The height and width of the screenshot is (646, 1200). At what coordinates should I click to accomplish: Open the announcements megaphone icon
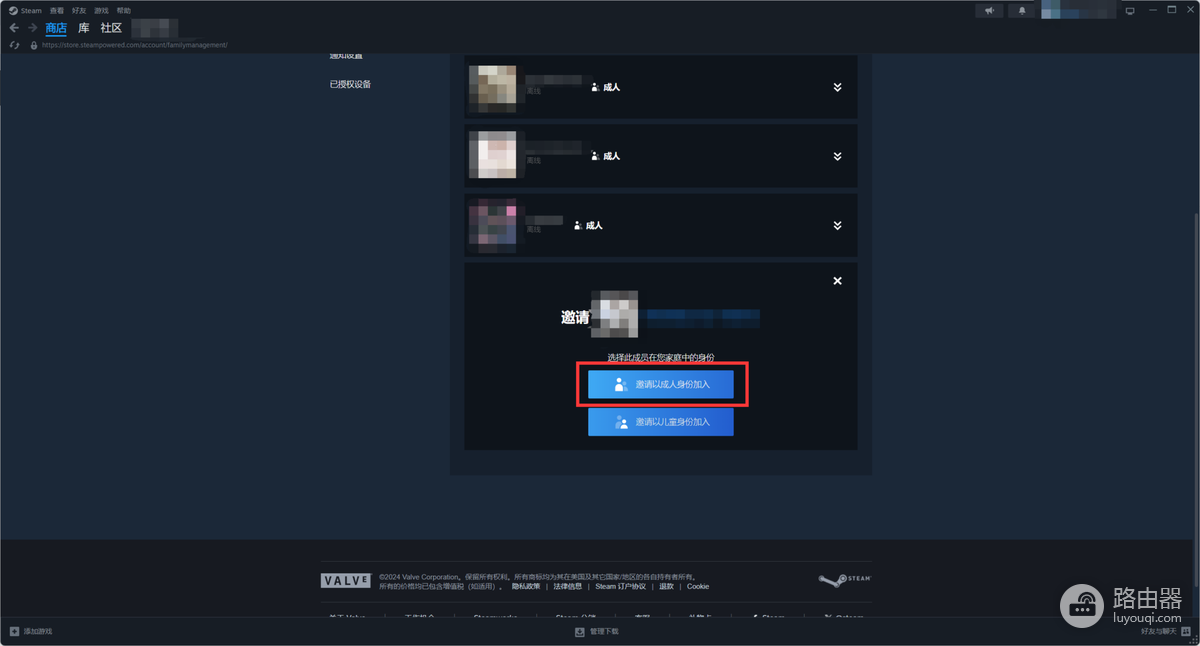pyautogui.click(x=989, y=10)
